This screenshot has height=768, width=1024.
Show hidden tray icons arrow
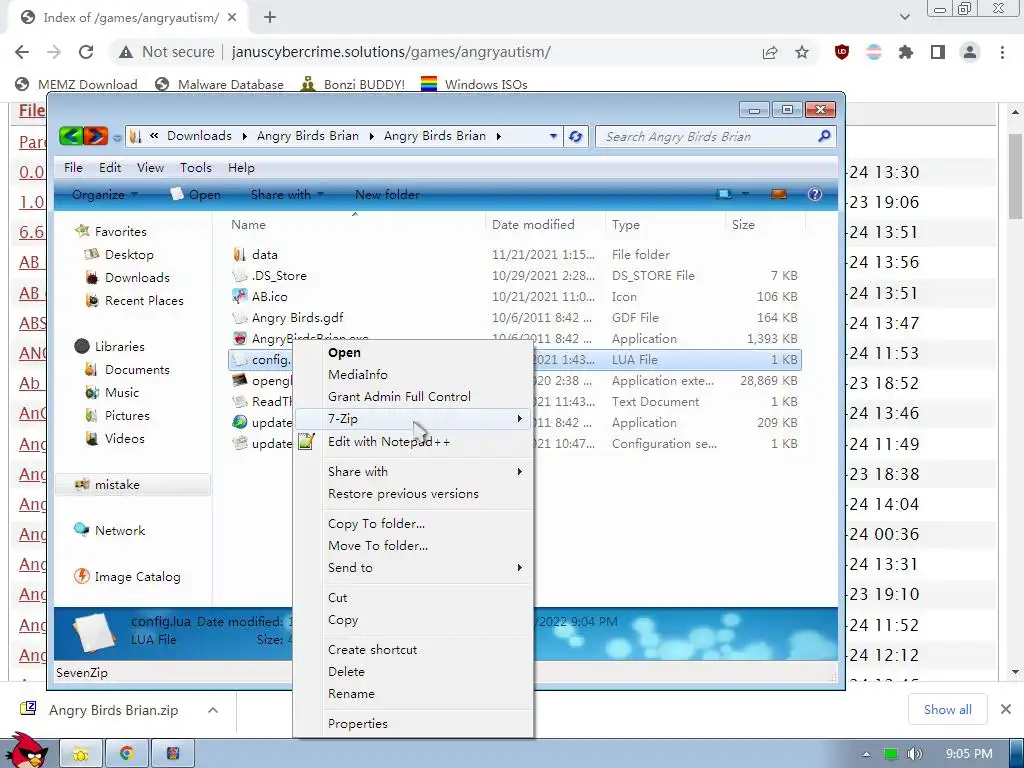click(x=866, y=754)
